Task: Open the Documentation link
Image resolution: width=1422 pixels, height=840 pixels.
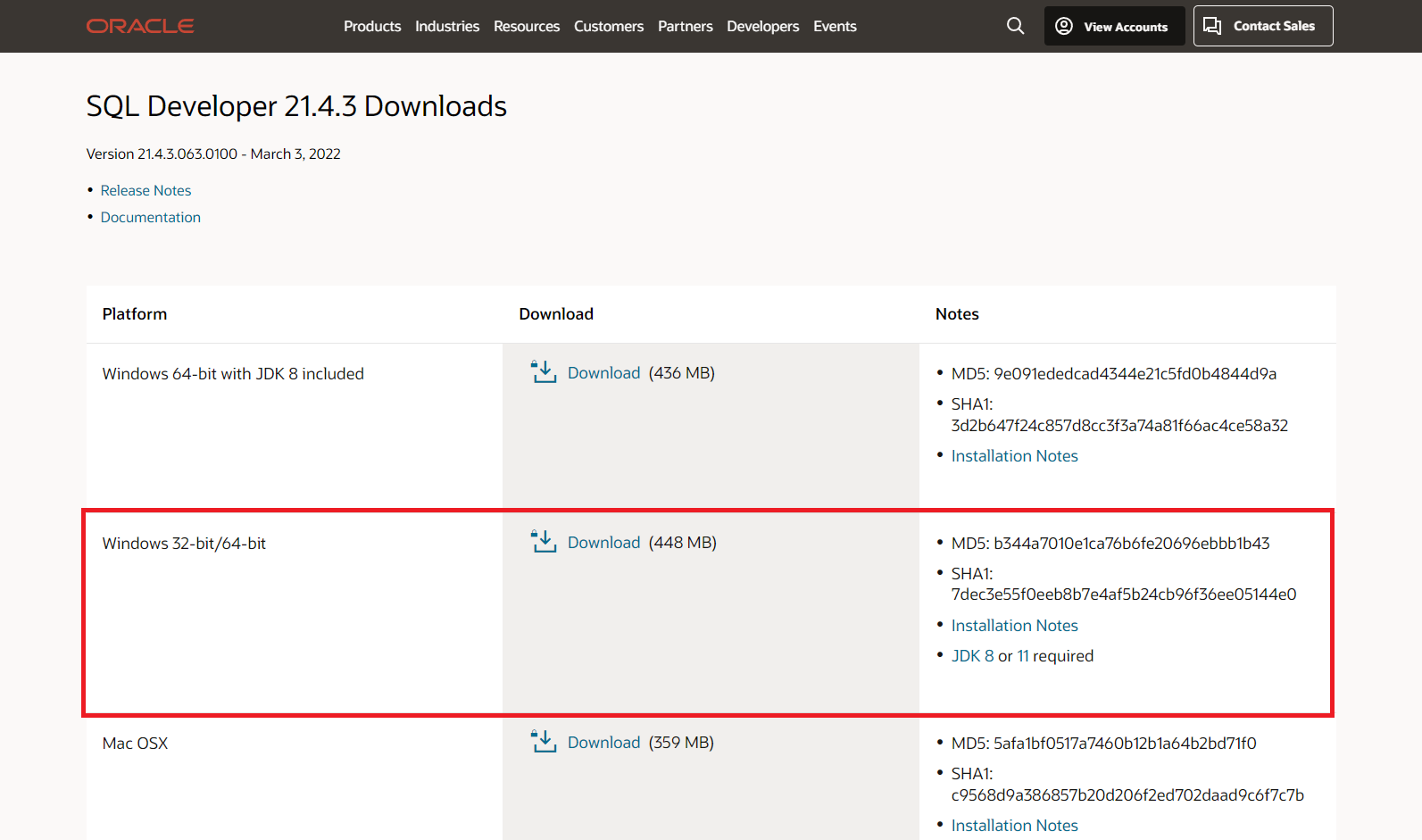Action: (151, 217)
